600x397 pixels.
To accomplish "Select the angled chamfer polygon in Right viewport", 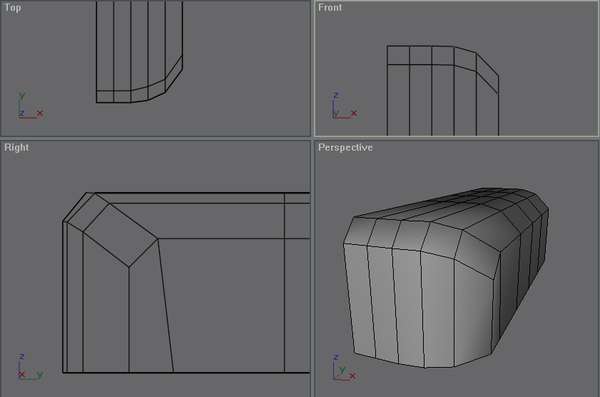I will (x=120, y=235).
